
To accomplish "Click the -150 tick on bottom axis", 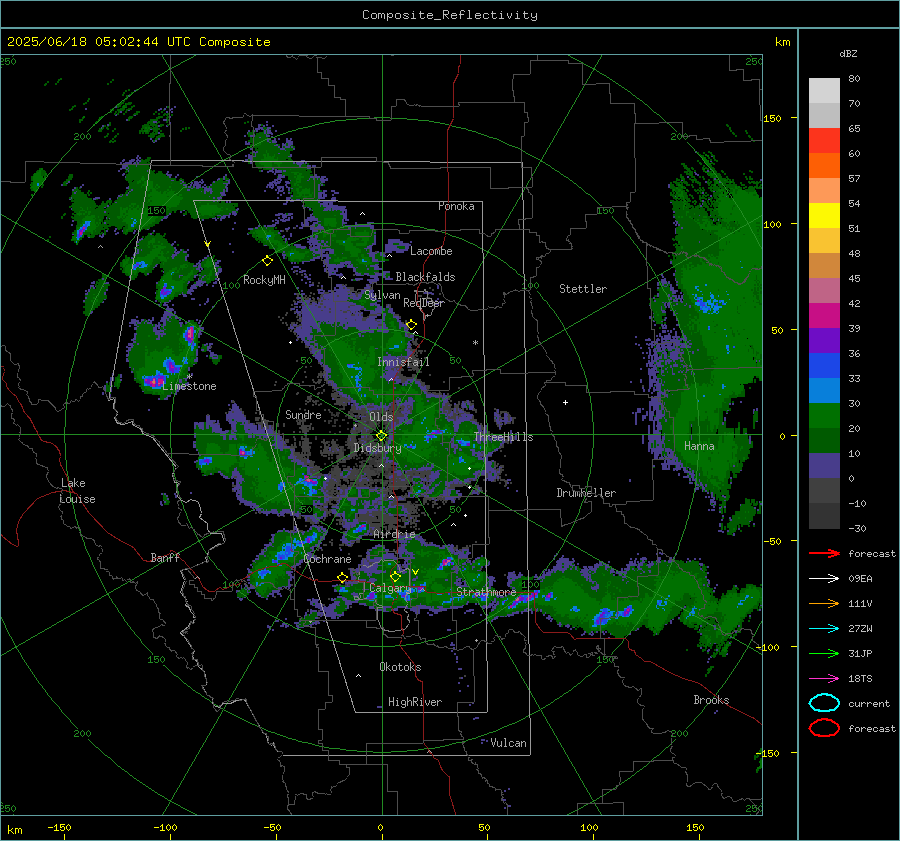I will coord(60,828).
